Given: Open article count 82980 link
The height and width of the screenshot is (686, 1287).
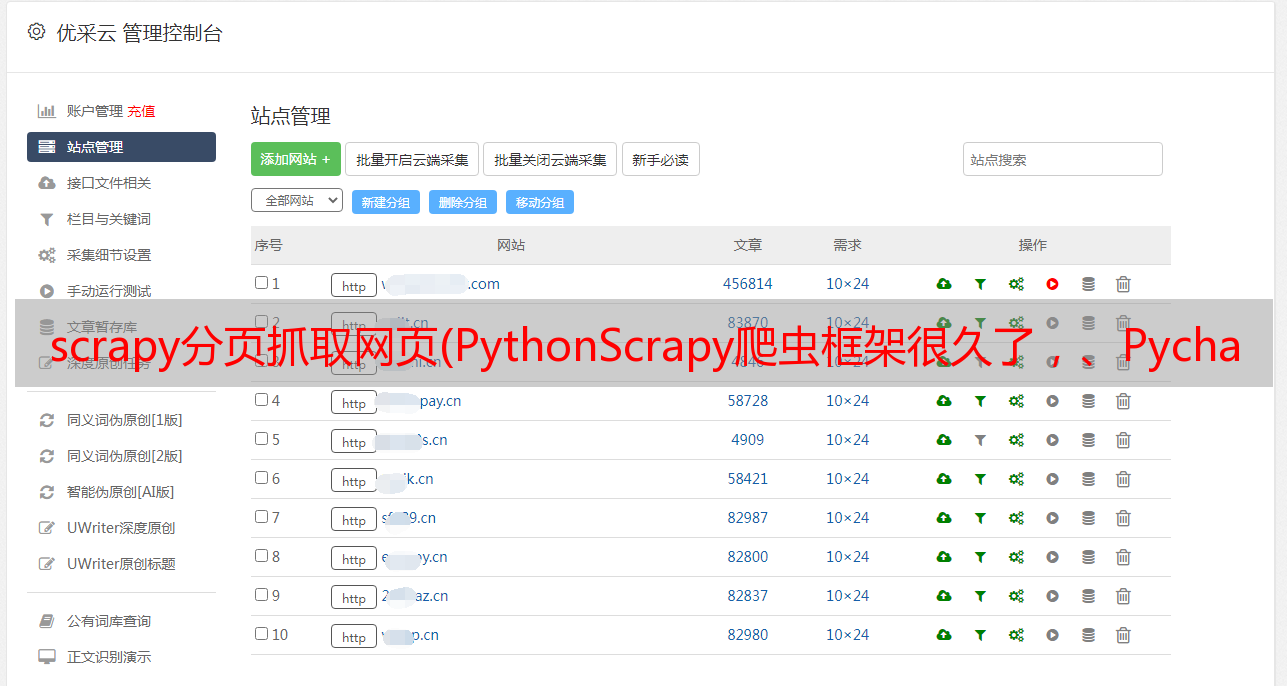Looking at the screenshot, I should click(748, 635).
